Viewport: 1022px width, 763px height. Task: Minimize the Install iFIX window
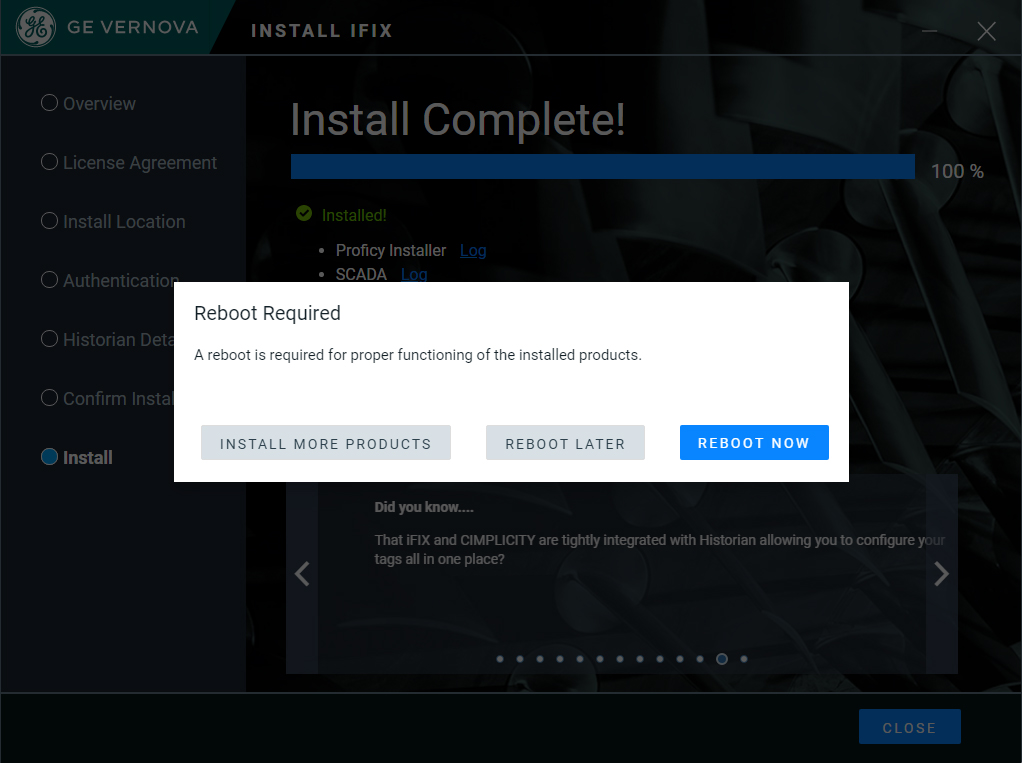click(x=929, y=31)
